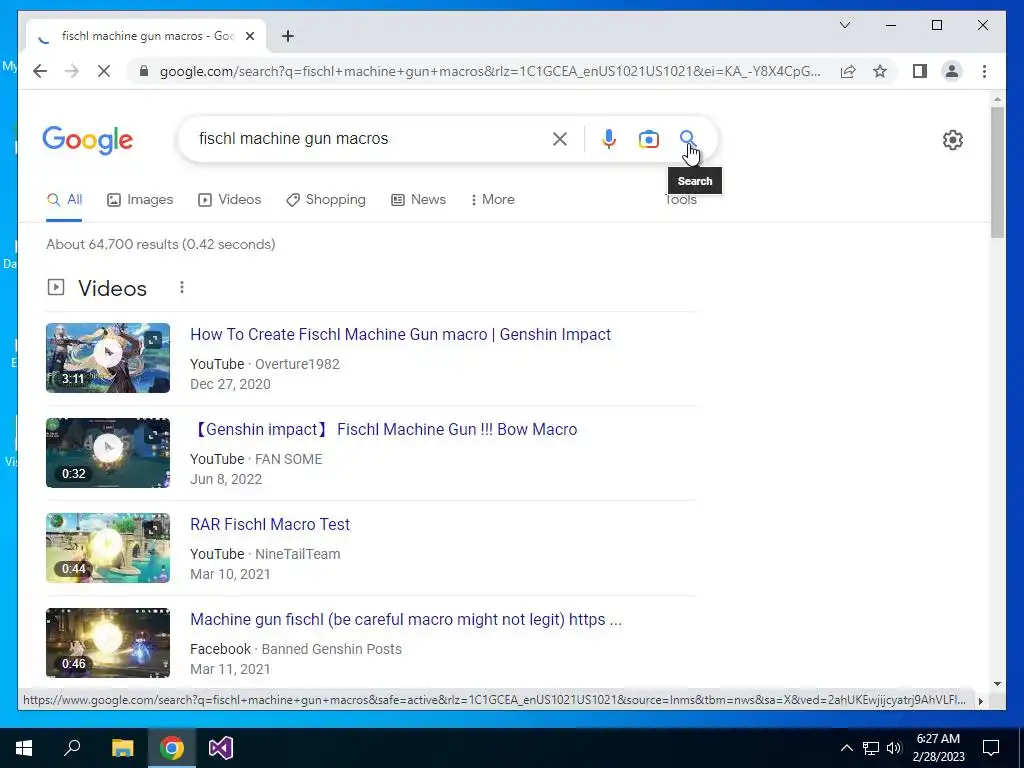
Task: Click the 'Overture1982' channel name
Action: point(297,364)
